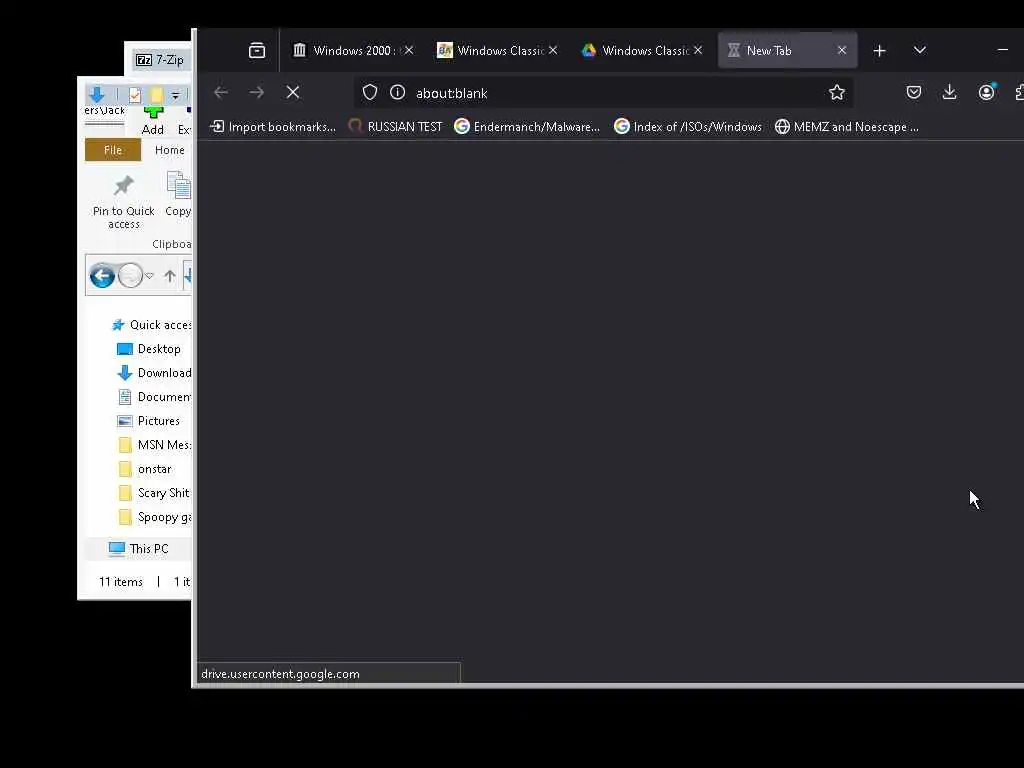Screen dimensions: 1024x768
Task: Click new folder icon in Explorer title bar
Action: point(157,95)
